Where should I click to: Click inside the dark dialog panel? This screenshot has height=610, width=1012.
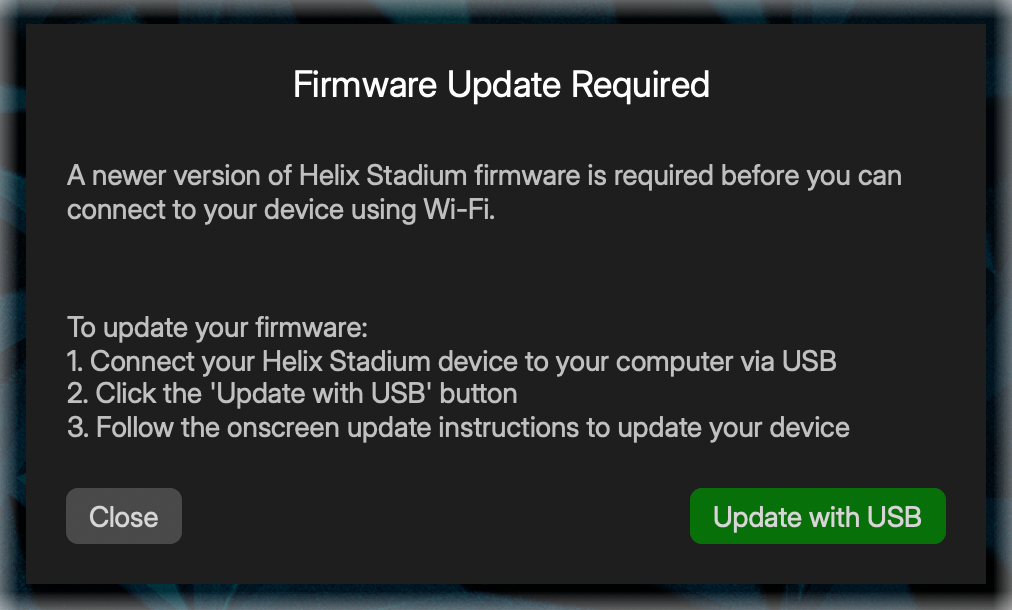point(500,270)
